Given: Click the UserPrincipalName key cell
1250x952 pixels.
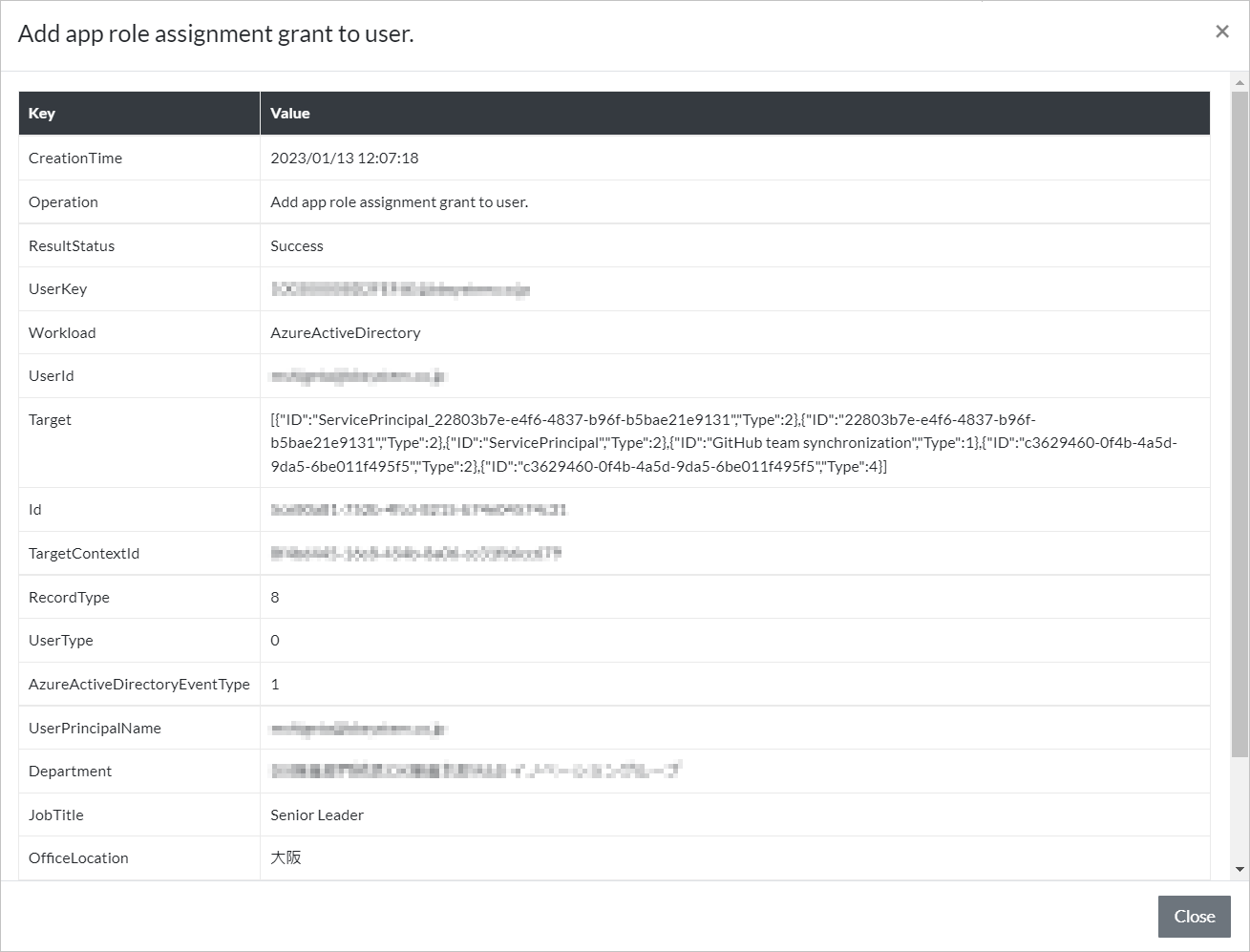Looking at the screenshot, I should [95, 729].
